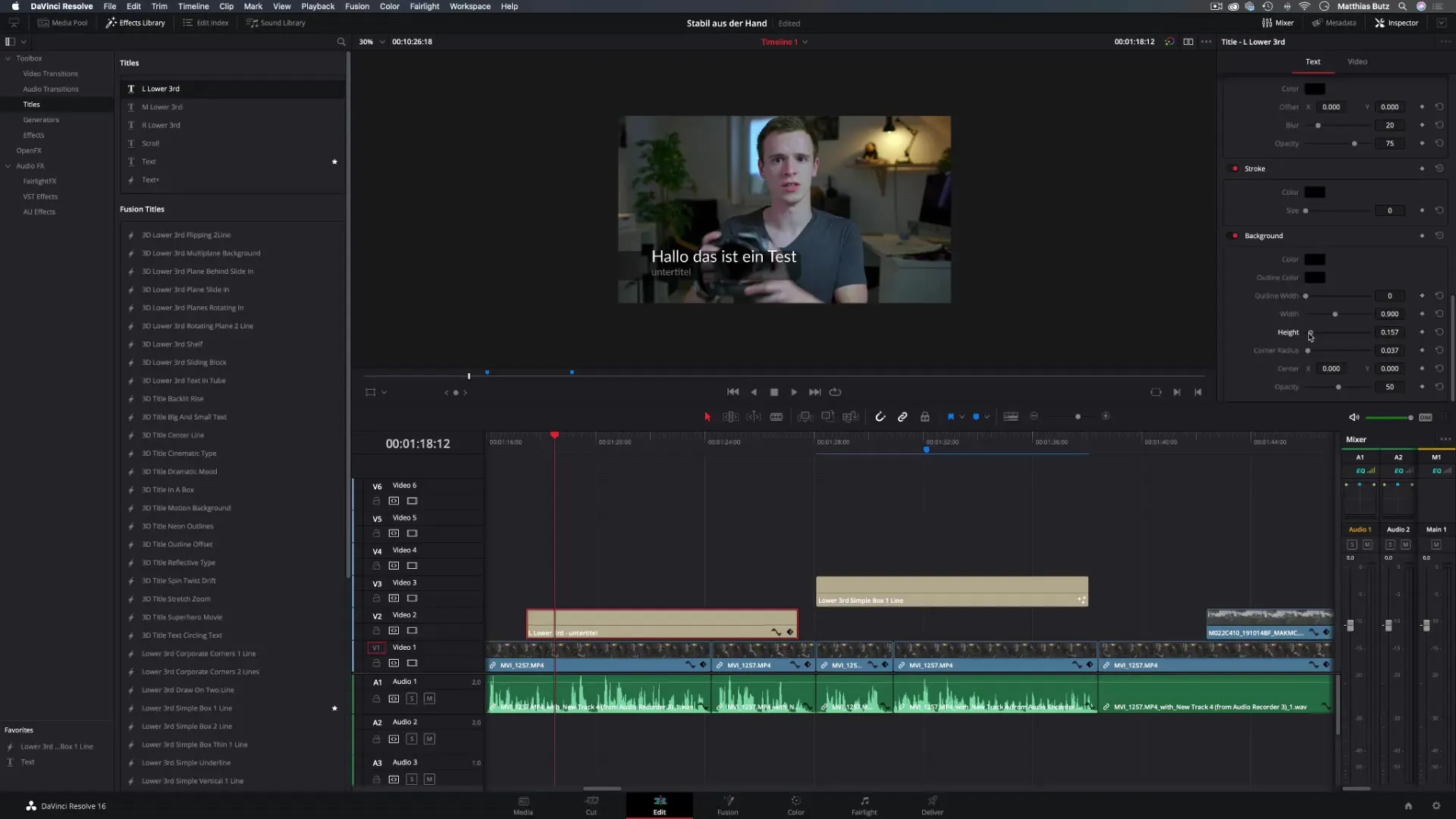Image resolution: width=1456 pixels, height=819 pixels.
Task: Click the Lower 3rd Simple Box clip
Action: tap(951, 591)
